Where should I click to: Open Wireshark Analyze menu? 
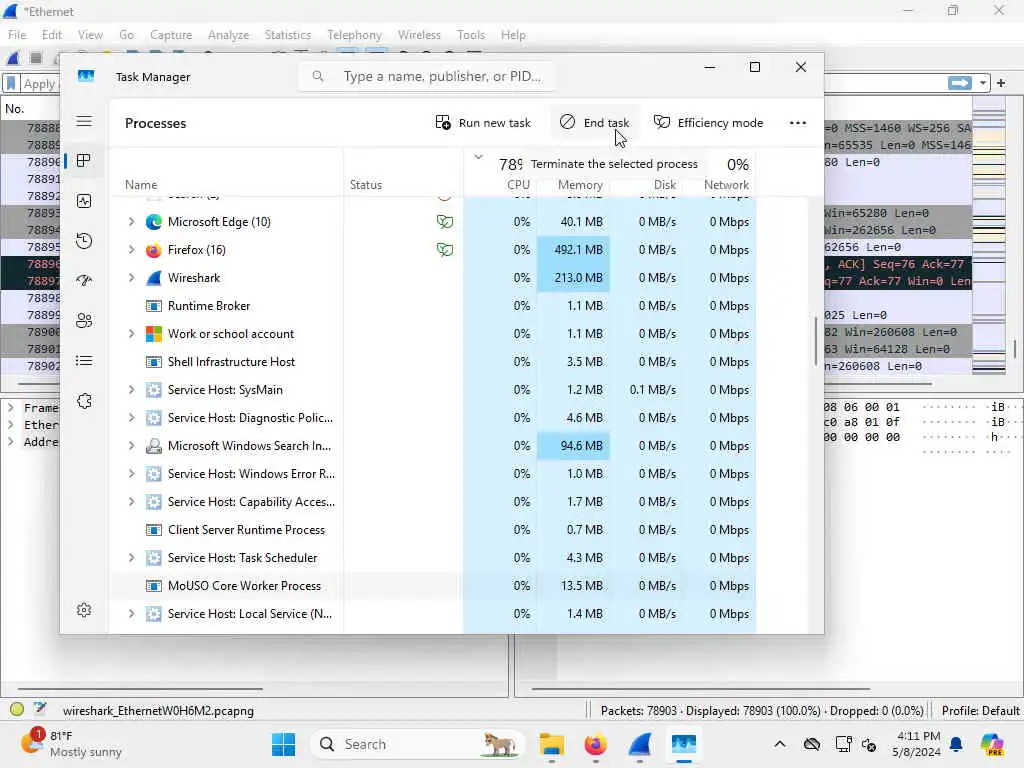(x=229, y=35)
